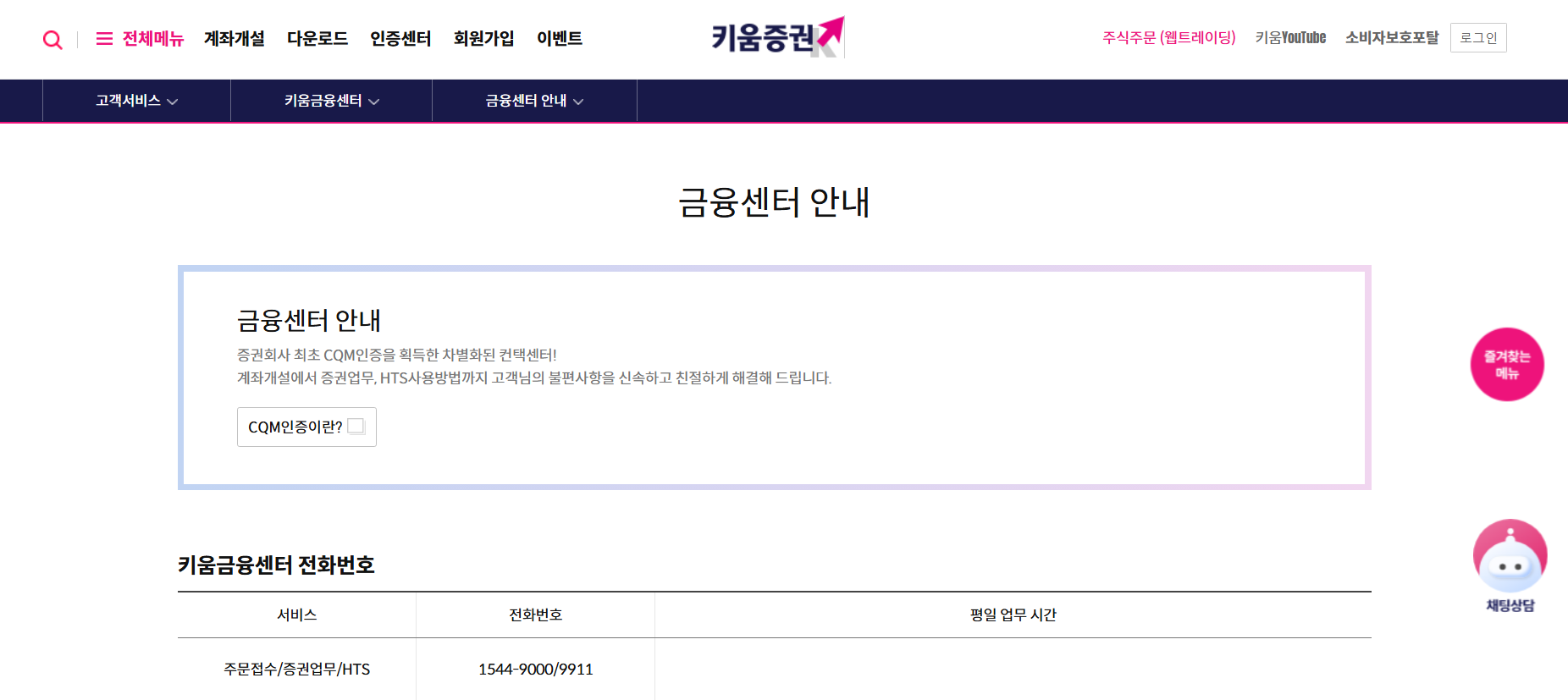
Task: Open the 계좌개설 menu
Action: pyautogui.click(x=235, y=39)
